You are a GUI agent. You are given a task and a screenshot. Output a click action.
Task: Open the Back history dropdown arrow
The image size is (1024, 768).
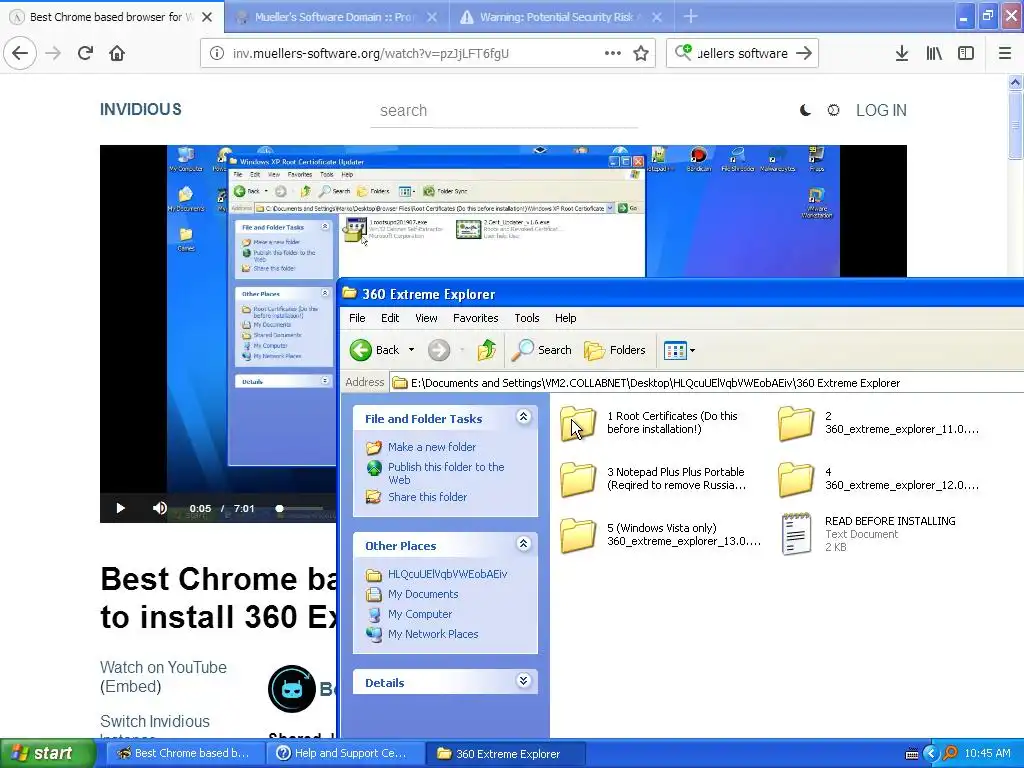(411, 350)
